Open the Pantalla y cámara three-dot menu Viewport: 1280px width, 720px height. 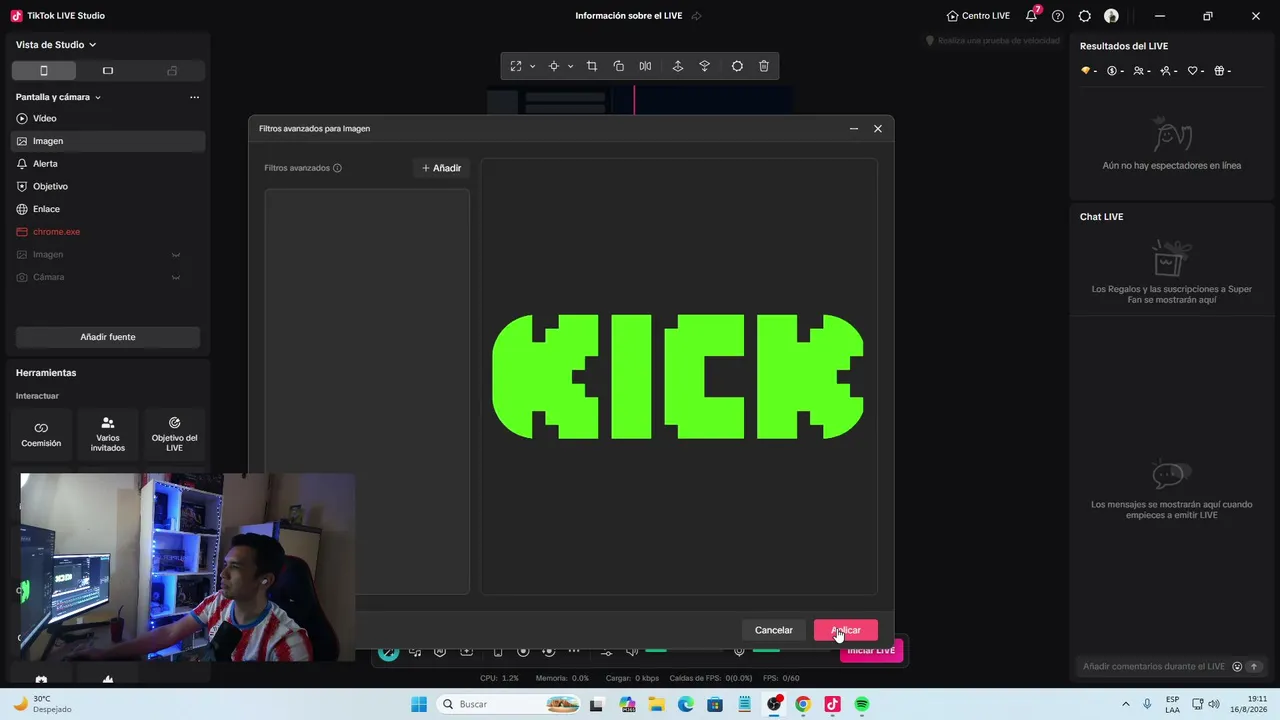194,97
